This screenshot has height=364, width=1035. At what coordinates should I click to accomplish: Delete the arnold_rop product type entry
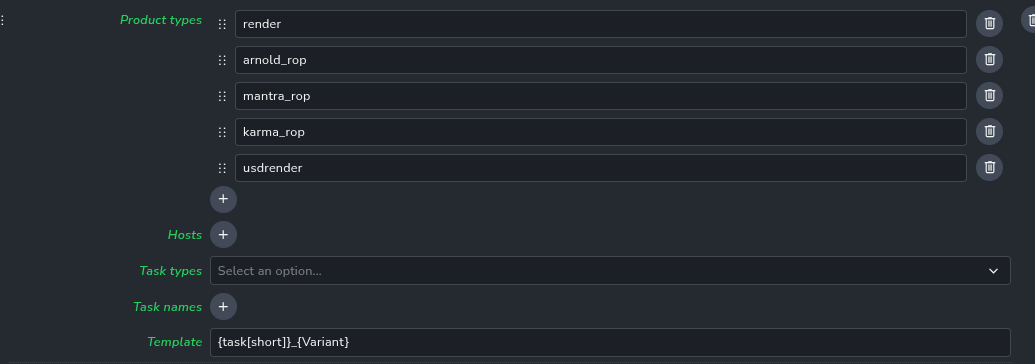989,59
